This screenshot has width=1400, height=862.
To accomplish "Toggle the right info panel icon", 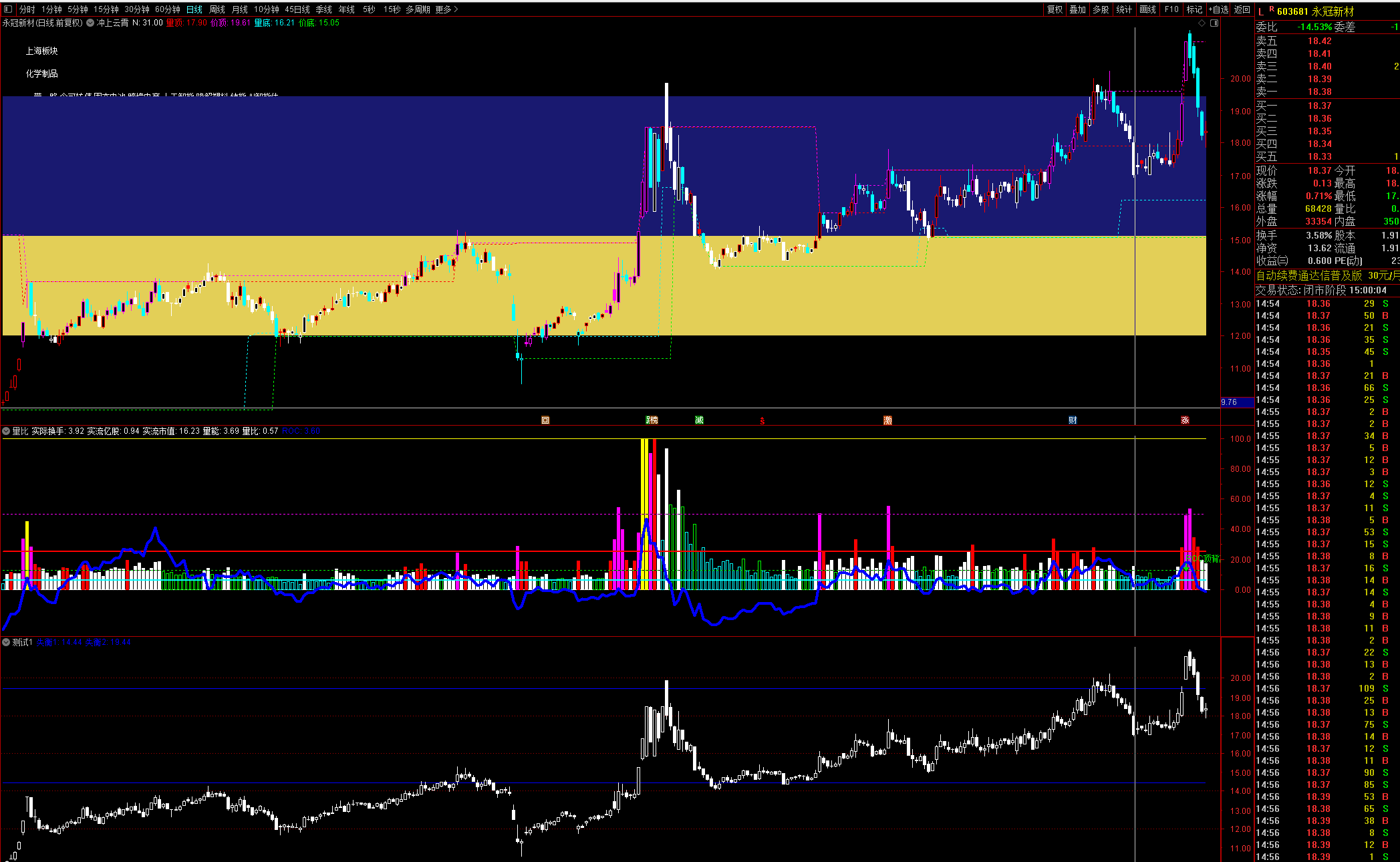I will pos(1214,23).
